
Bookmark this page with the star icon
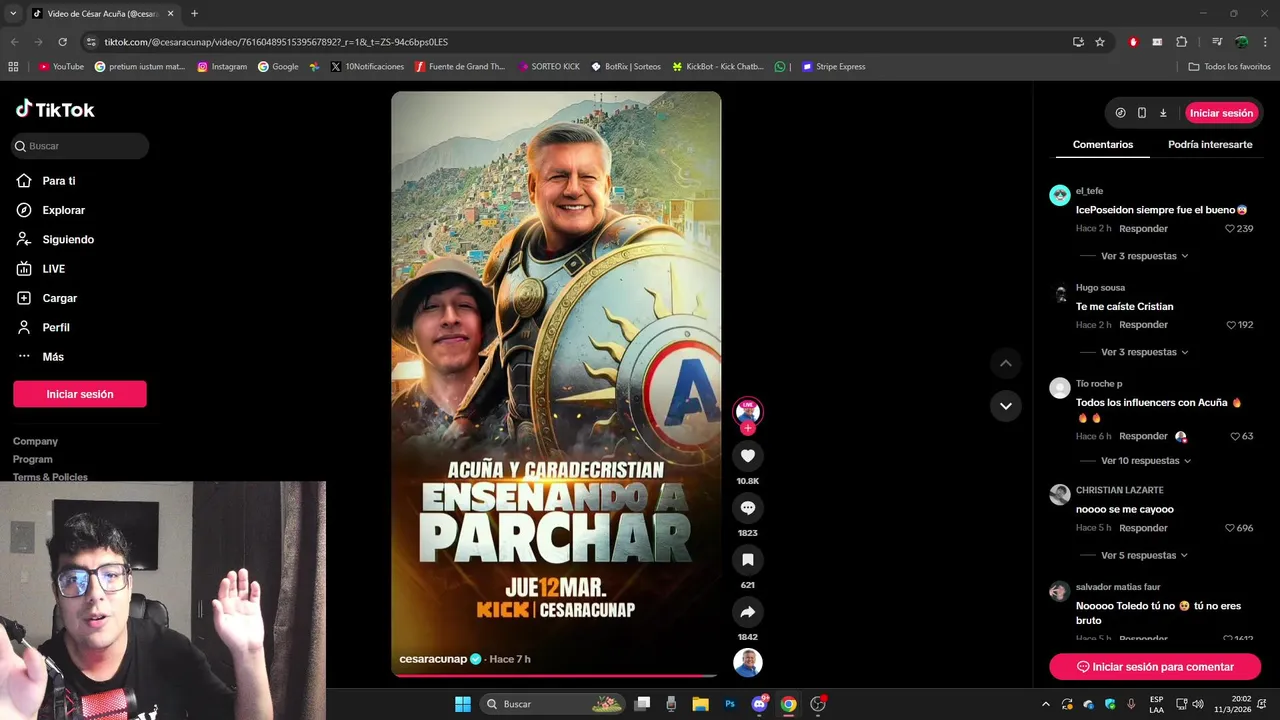[x=1100, y=42]
